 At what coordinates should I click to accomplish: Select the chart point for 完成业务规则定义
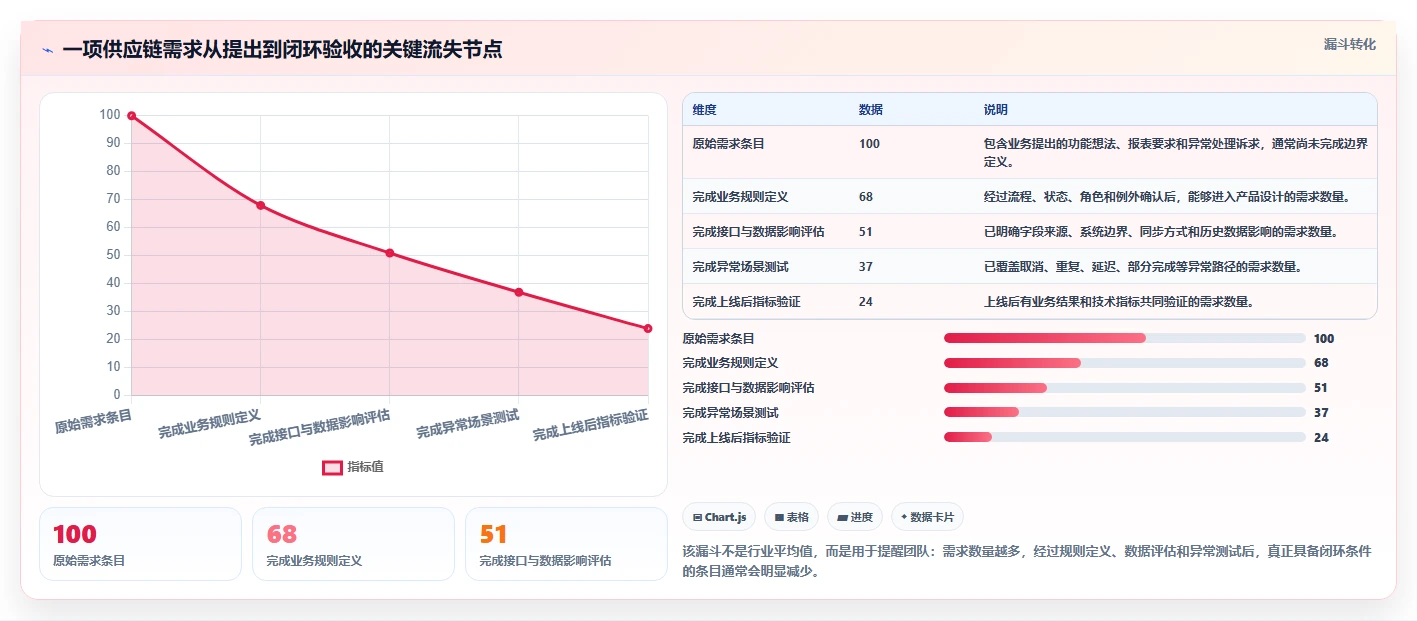(x=260, y=205)
